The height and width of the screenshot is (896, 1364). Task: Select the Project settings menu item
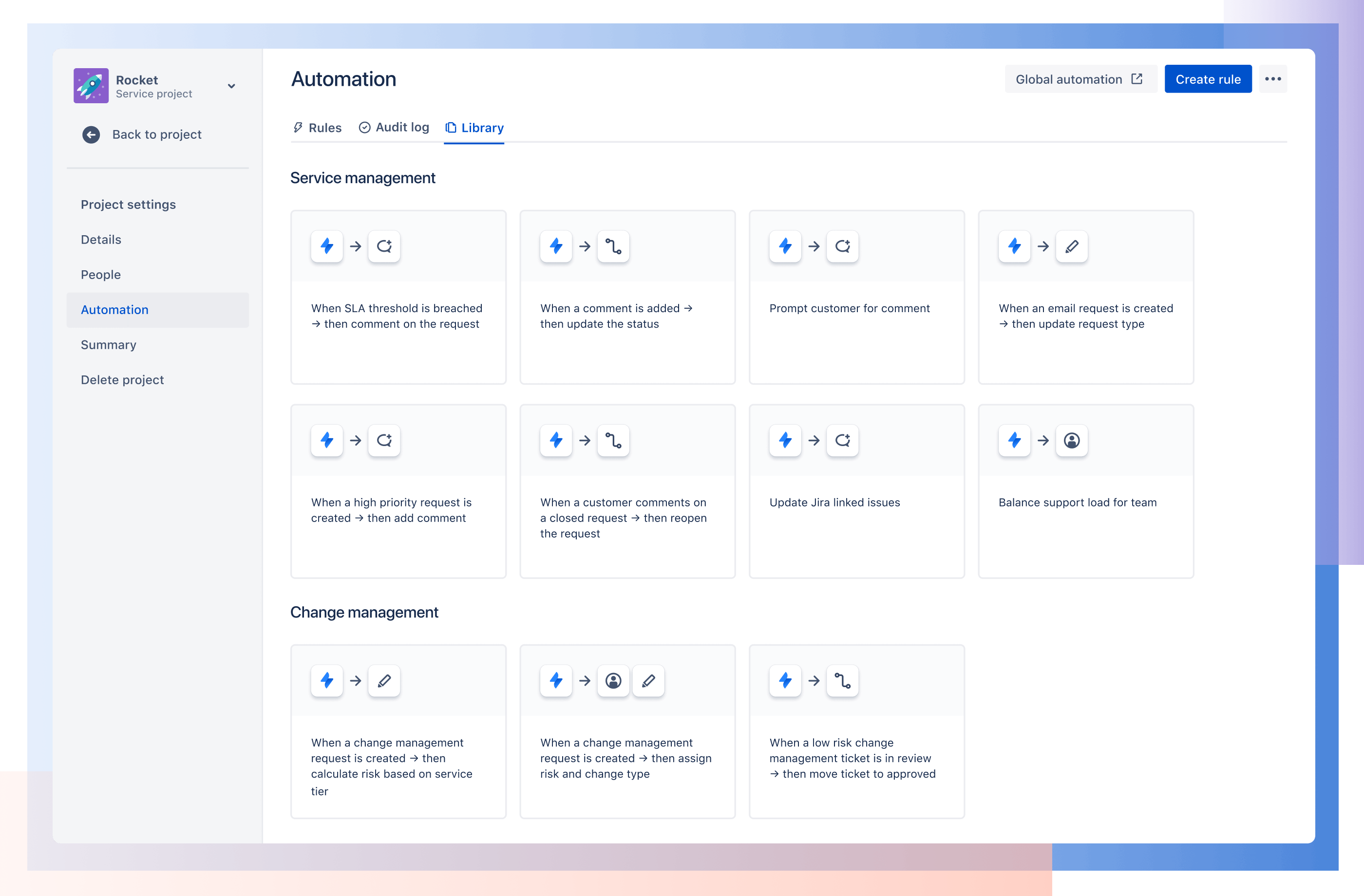(128, 204)
